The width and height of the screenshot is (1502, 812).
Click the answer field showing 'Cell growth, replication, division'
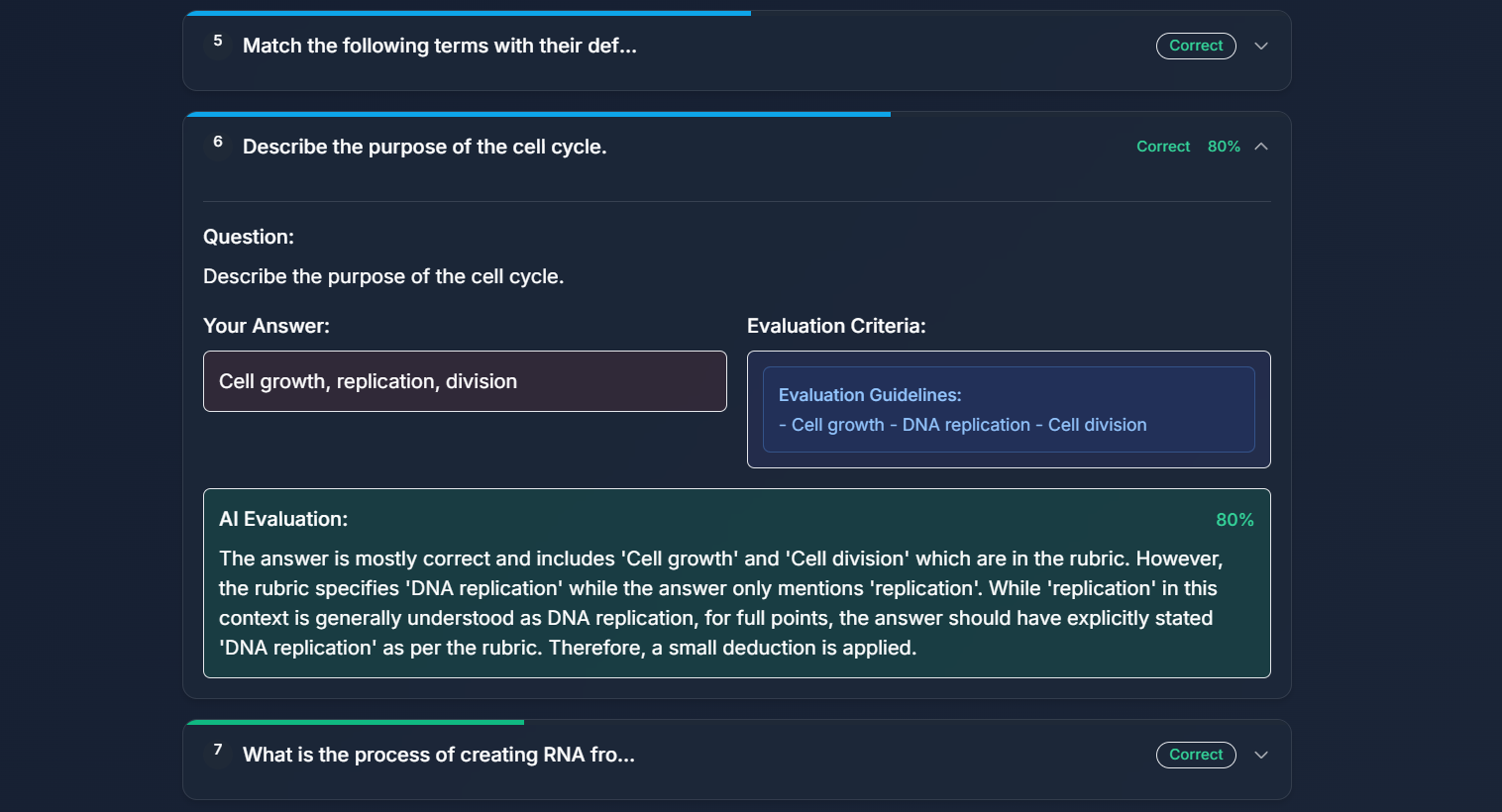pyautogui.click(x=465, y=381)
